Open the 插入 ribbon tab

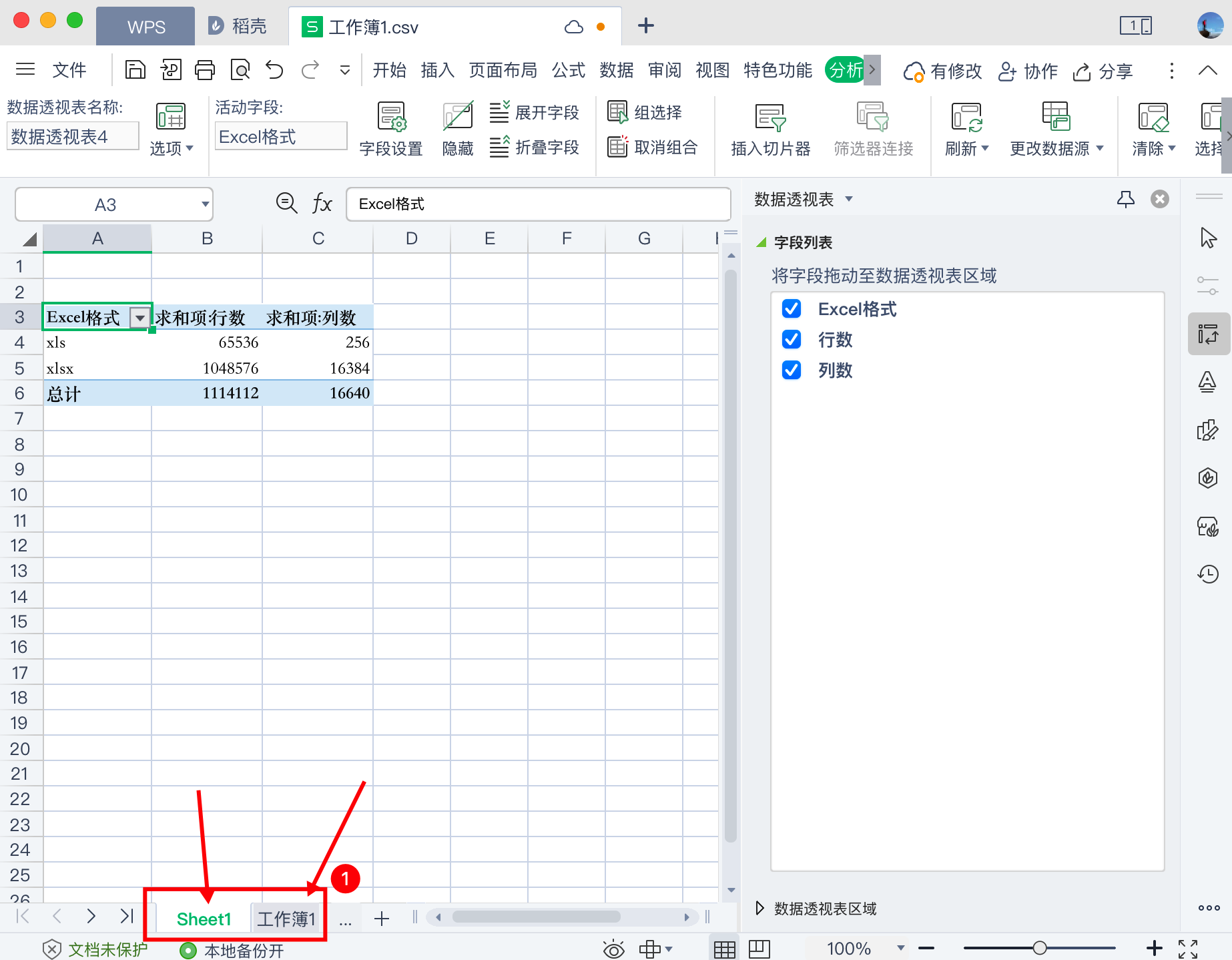437,70
